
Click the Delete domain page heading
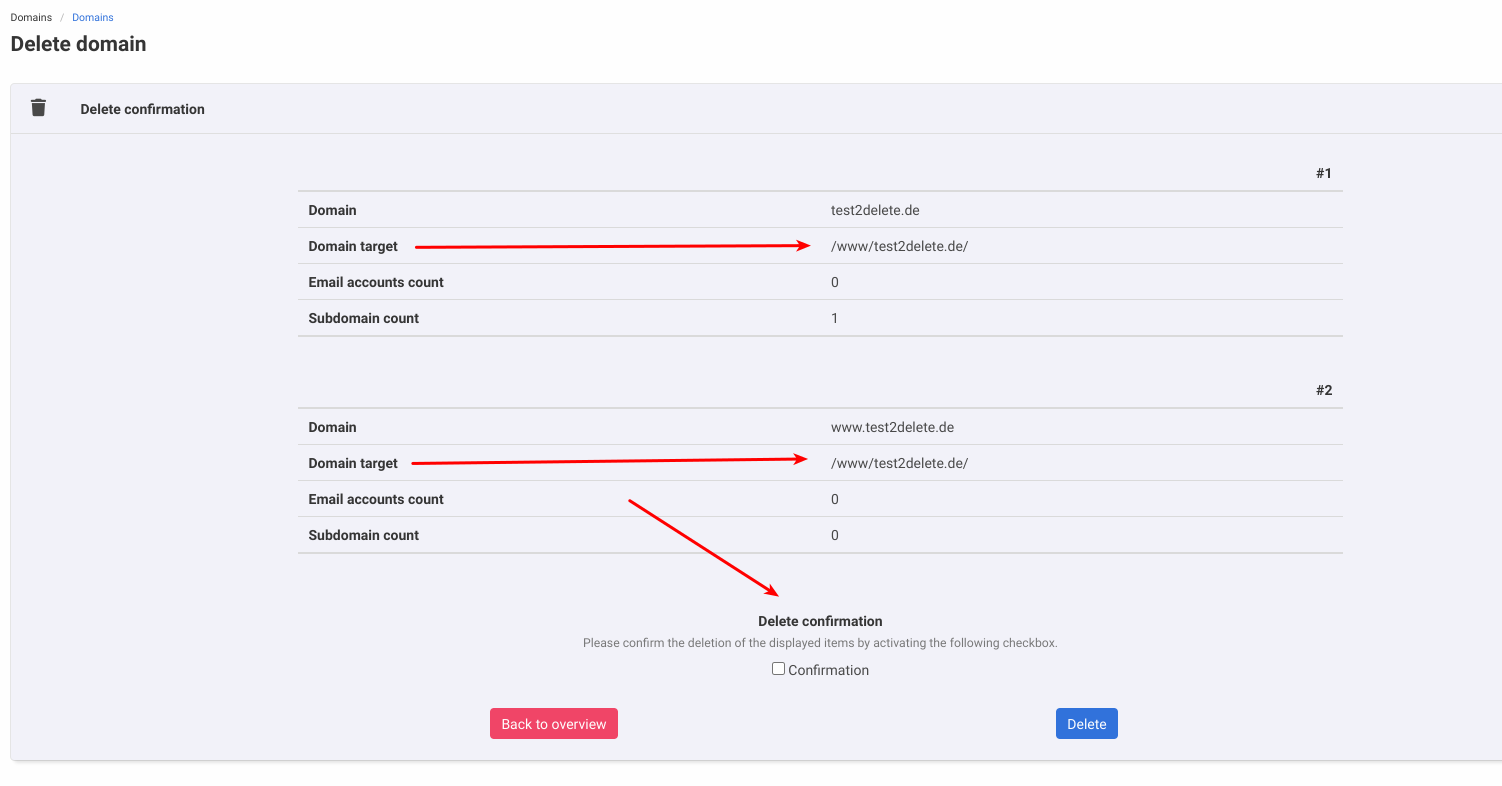(78, 44)
